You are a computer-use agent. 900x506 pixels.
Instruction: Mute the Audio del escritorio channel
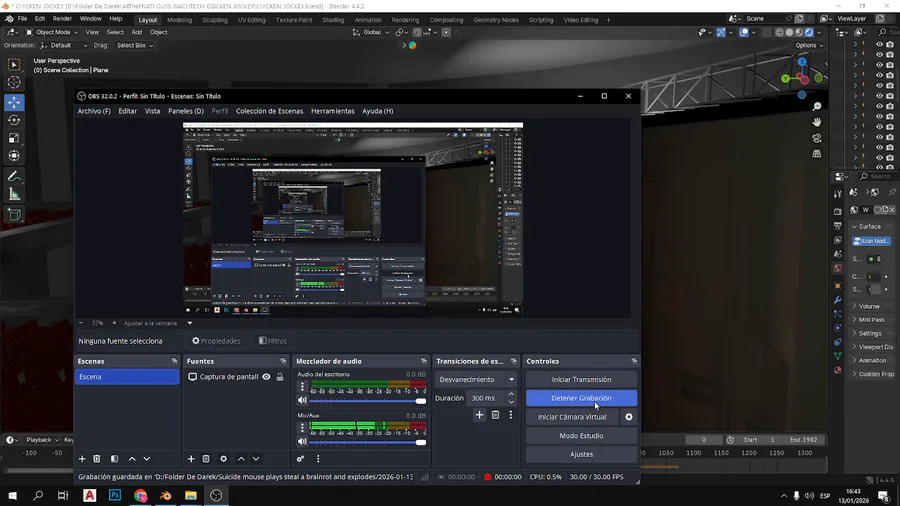click(x=302, y=401)
